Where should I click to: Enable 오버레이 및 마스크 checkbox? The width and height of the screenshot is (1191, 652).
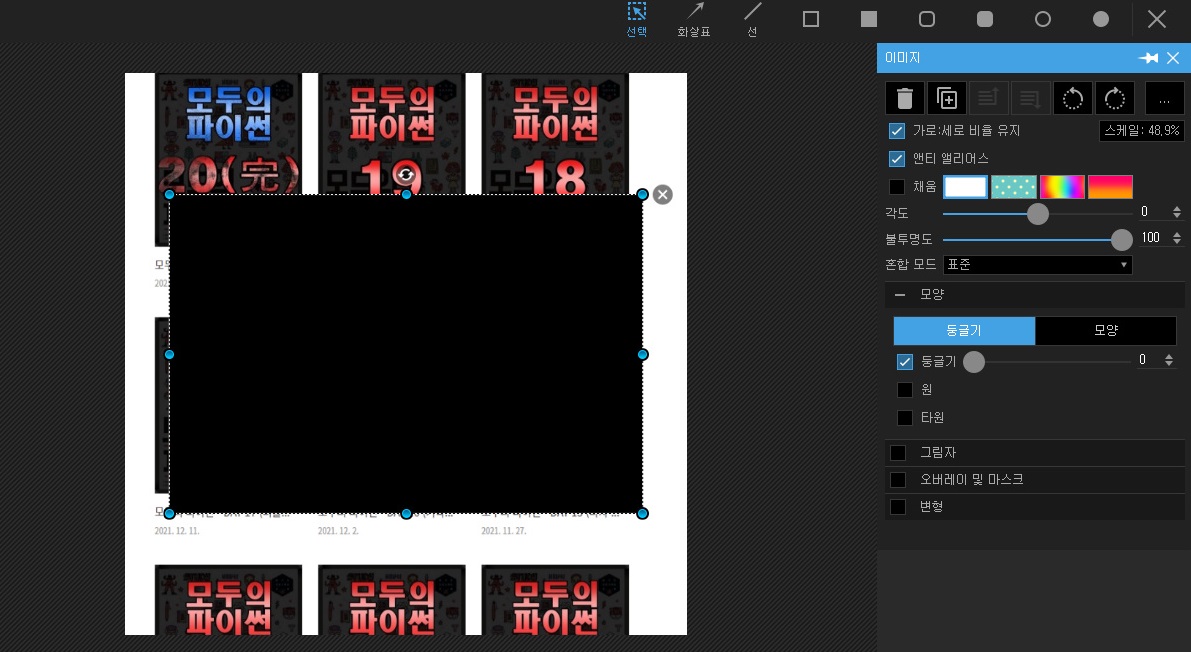click(898, 480)
